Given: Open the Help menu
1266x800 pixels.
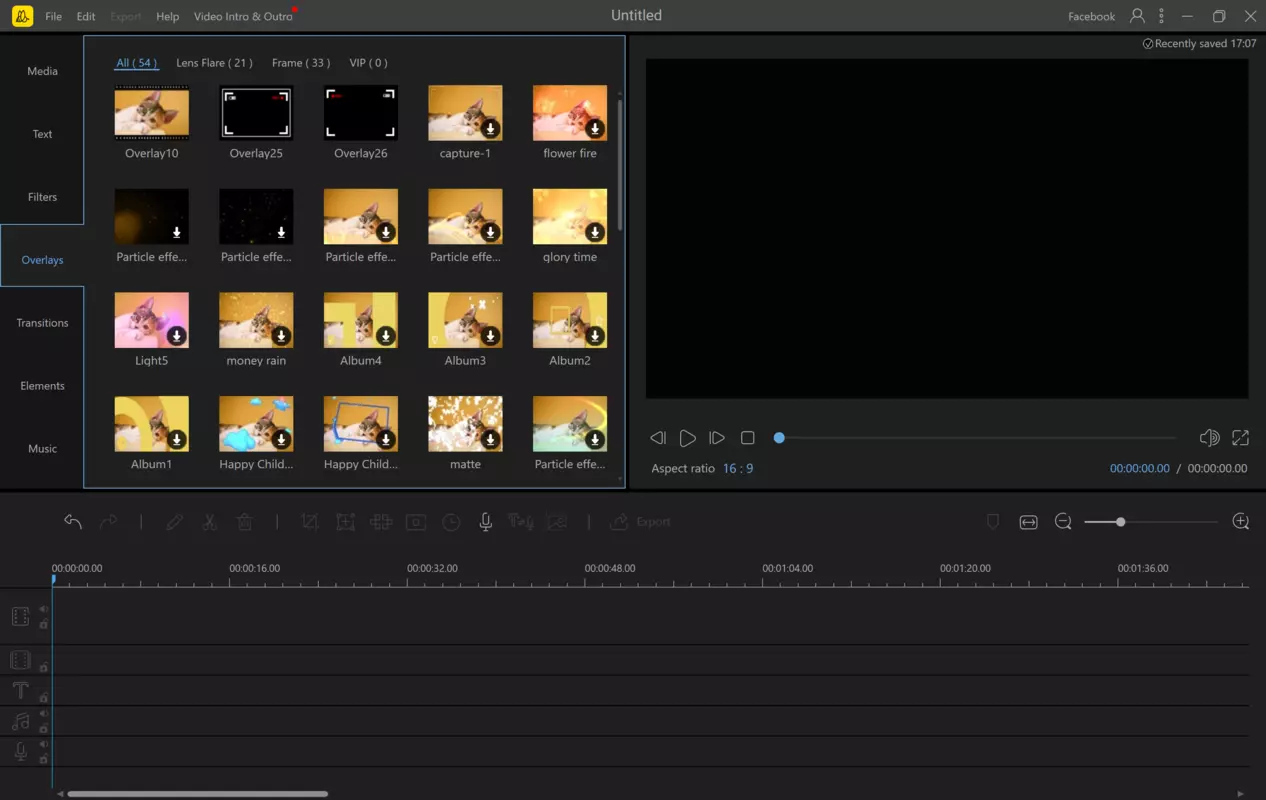Looking at the screenshot, I should pos(168,16).
